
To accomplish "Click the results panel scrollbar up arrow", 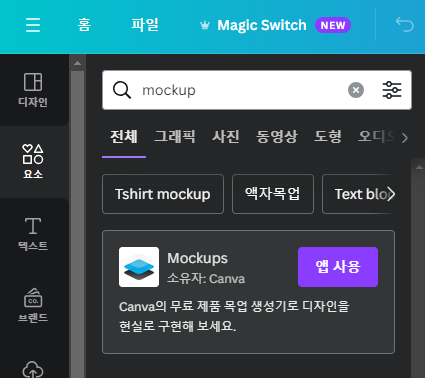I will pyautogui.click(x=419, y=167).
